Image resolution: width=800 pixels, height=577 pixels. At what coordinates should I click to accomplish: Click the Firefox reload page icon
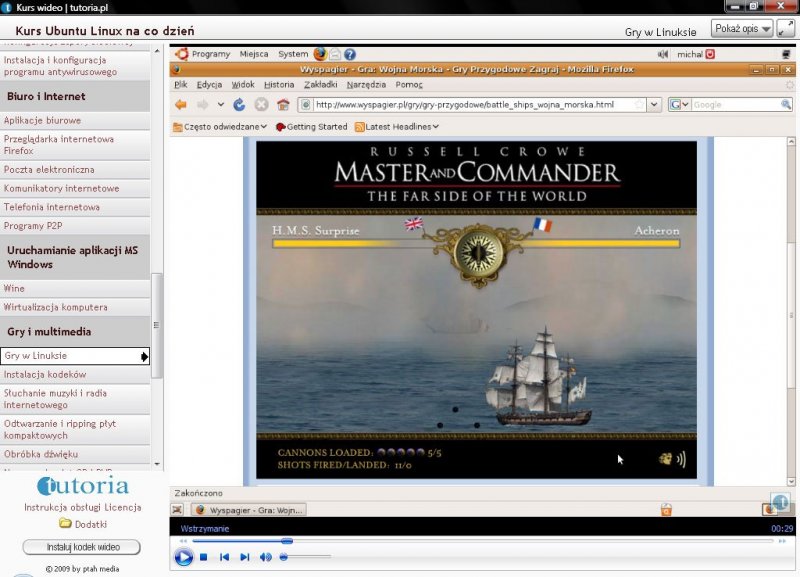tap(239, 105)
